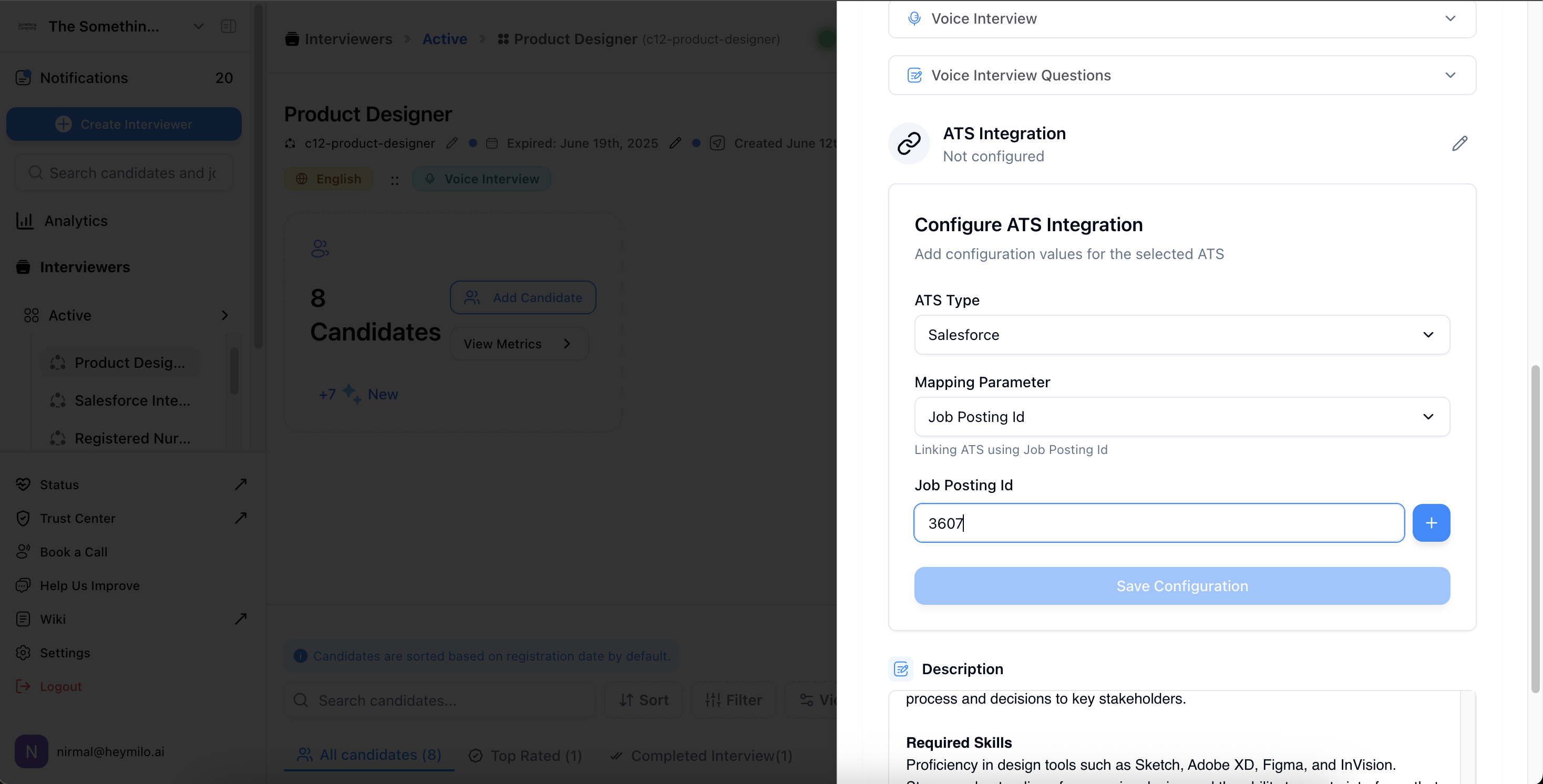The width and height of the screenshot is (1543, 784).
Task: Click the blue plus button beside Job Posting Id
Action: [1431, 523]
